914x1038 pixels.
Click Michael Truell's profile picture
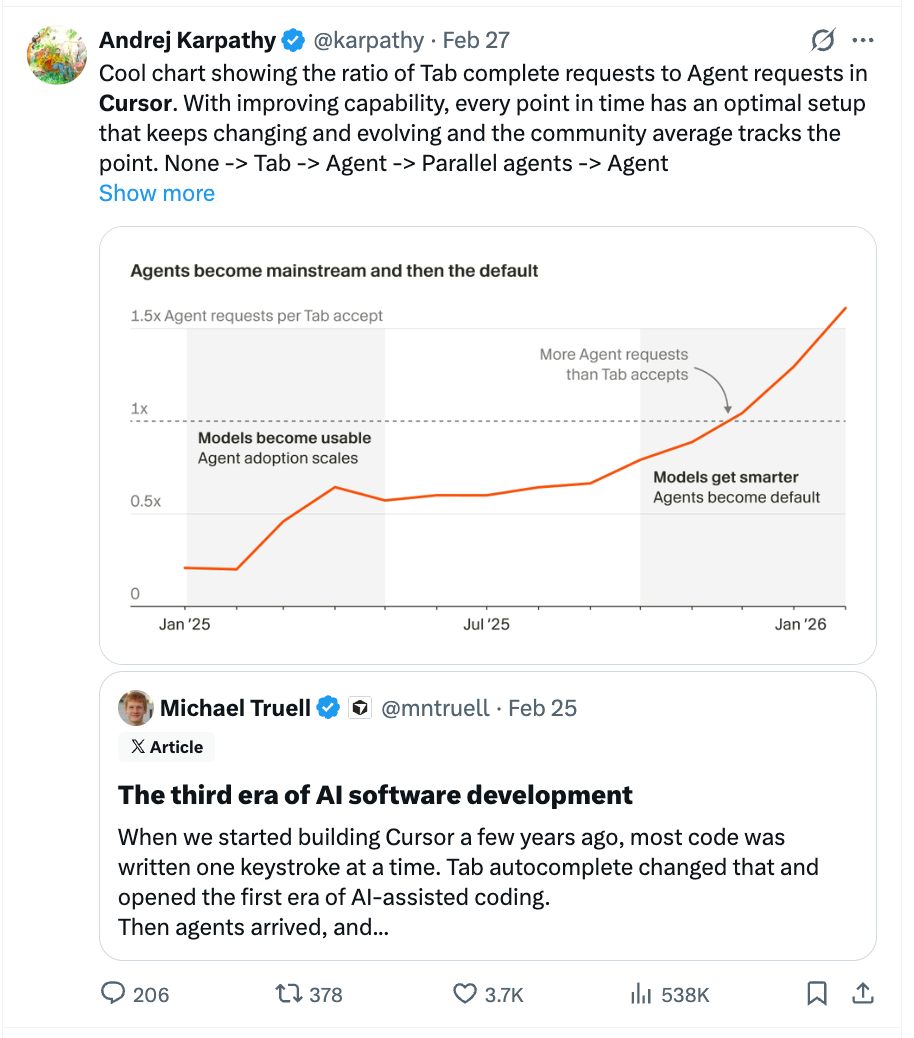137,707
